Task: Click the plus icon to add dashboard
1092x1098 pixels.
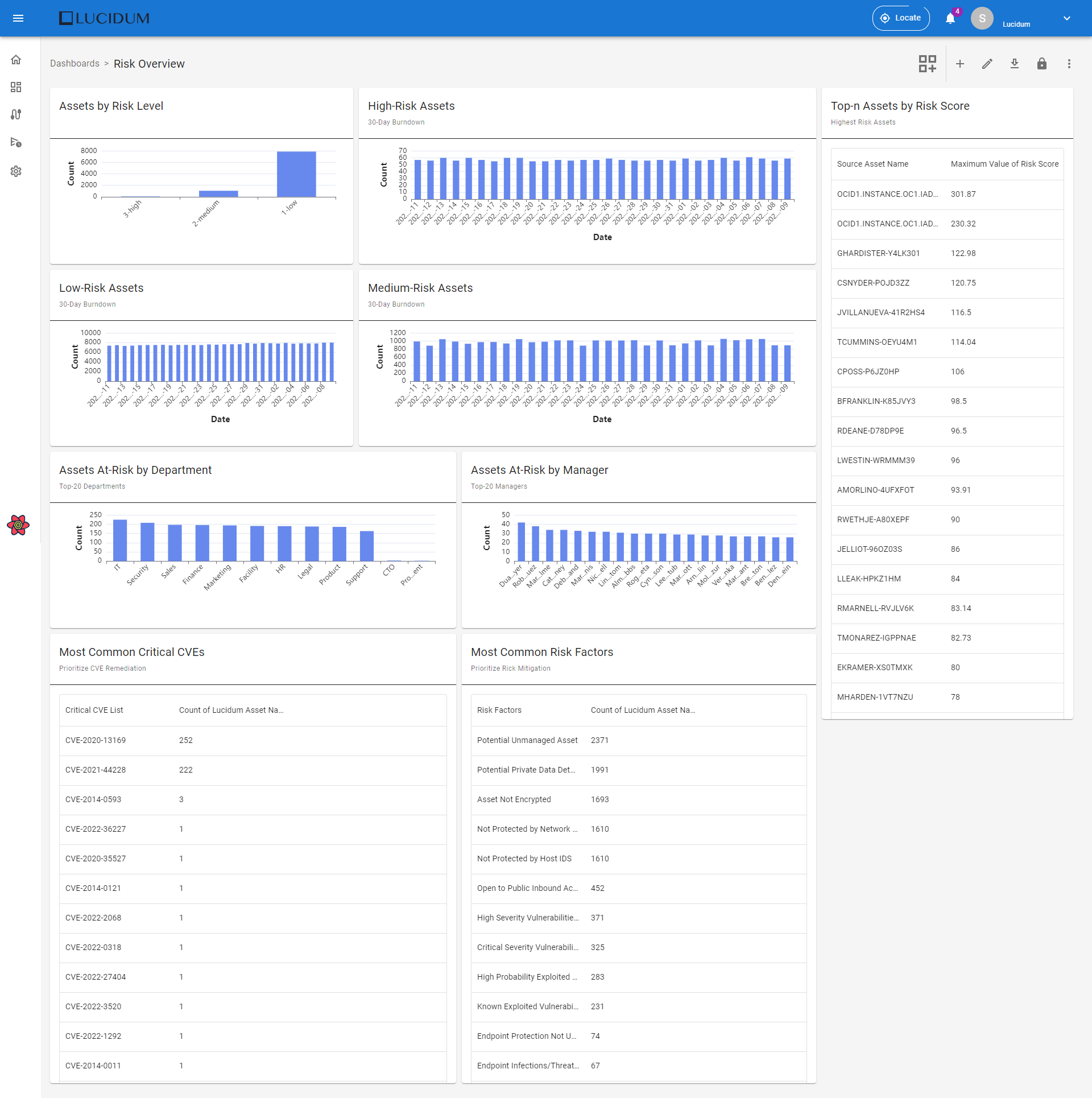Action: (960, 64)
